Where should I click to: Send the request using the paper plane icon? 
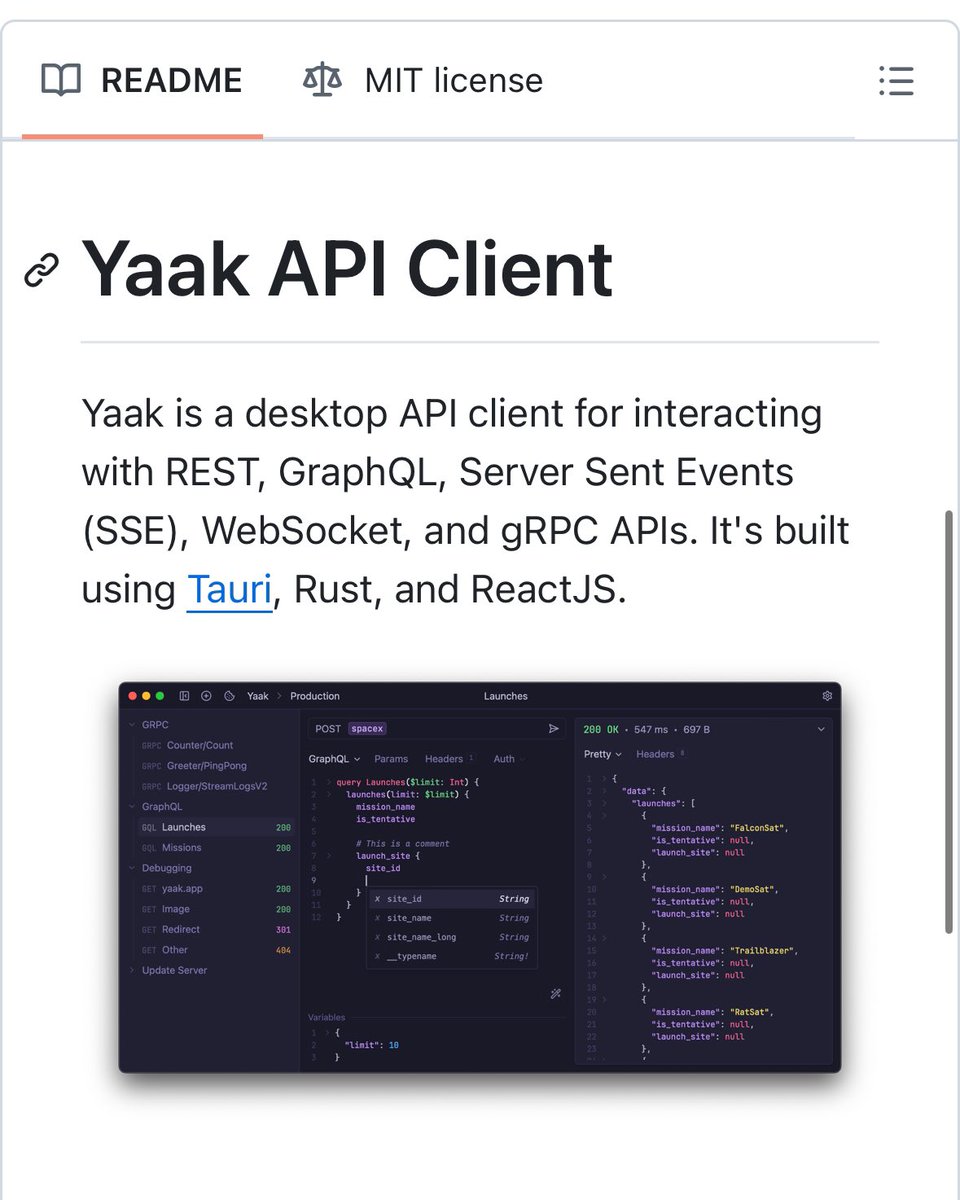[554, 729]
